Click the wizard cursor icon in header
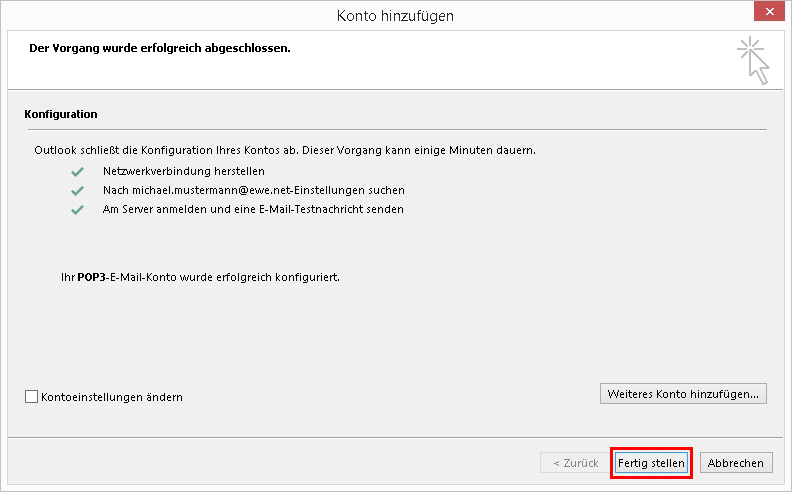 (753, 60)
